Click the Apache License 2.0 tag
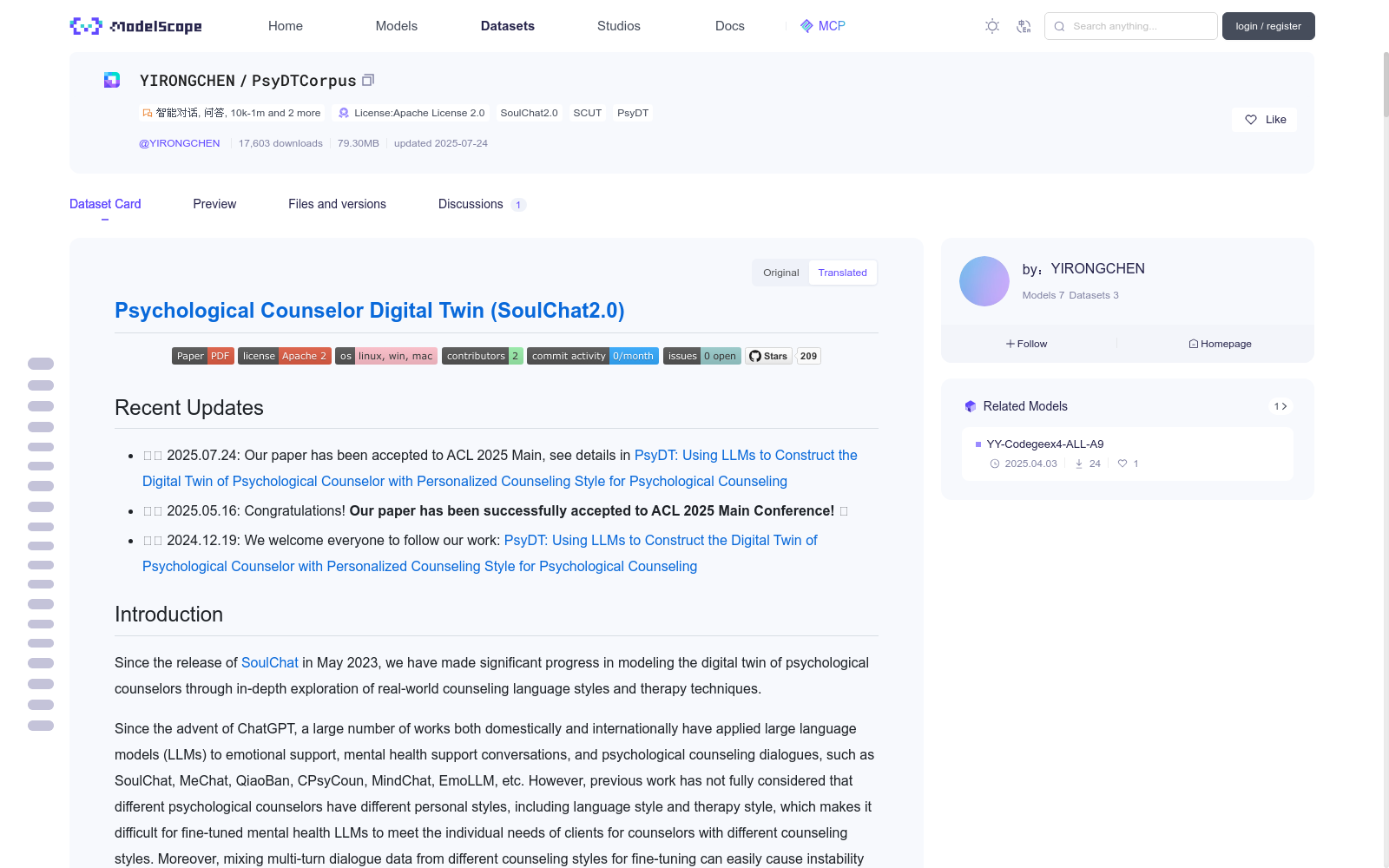1389x868 pixels. [411, 113]
